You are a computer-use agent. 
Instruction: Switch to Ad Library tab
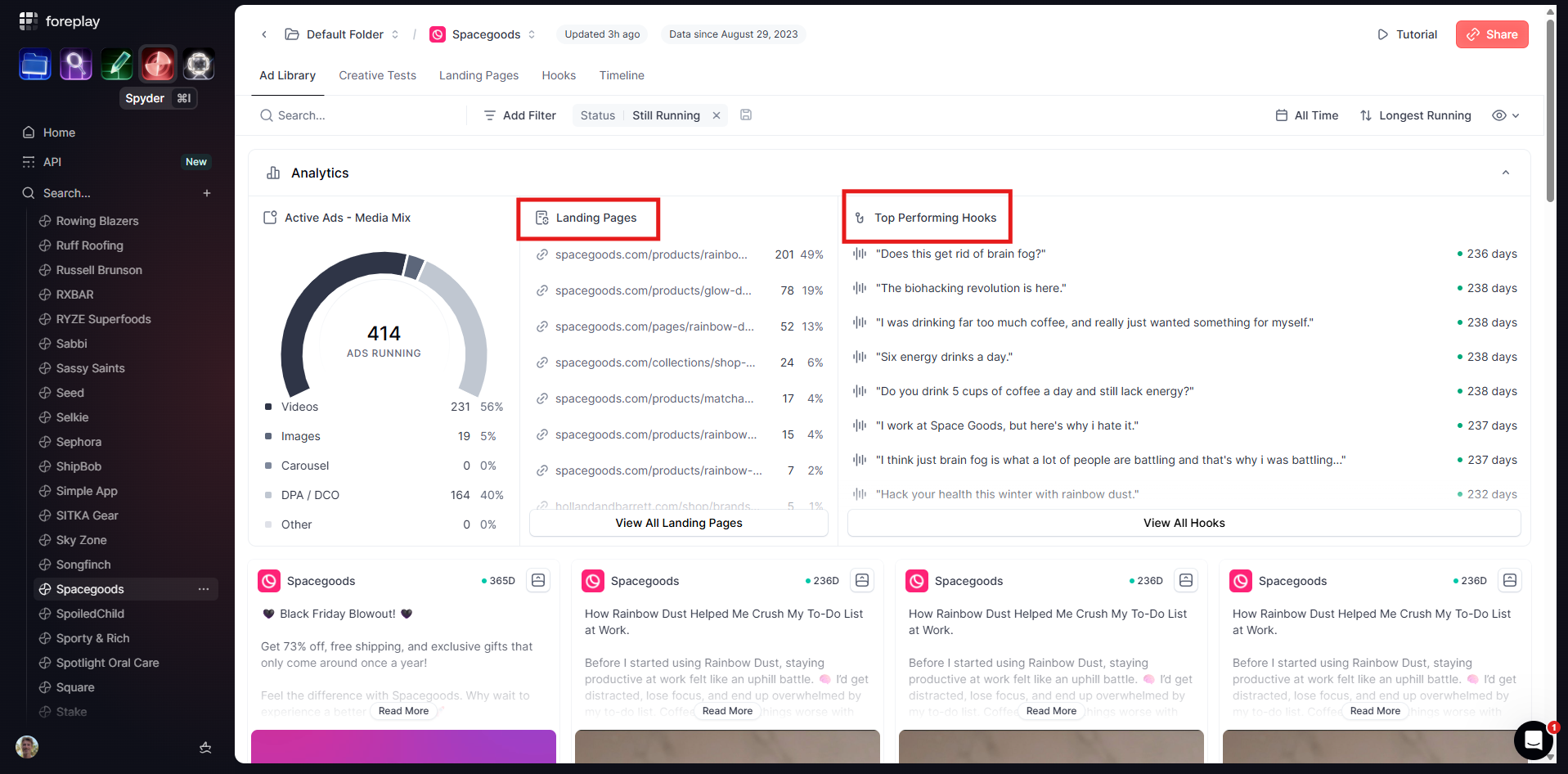tap(287, 75)
